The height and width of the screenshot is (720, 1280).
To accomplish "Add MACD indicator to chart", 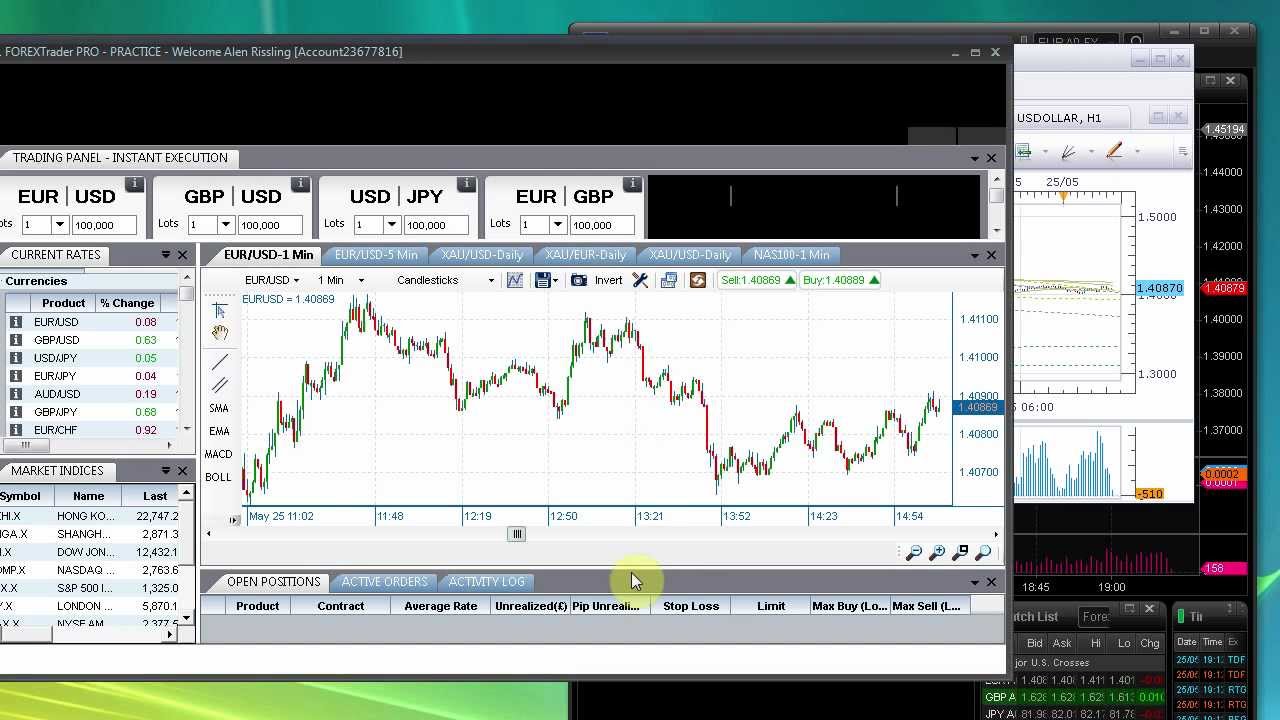I will pos(218,454).
